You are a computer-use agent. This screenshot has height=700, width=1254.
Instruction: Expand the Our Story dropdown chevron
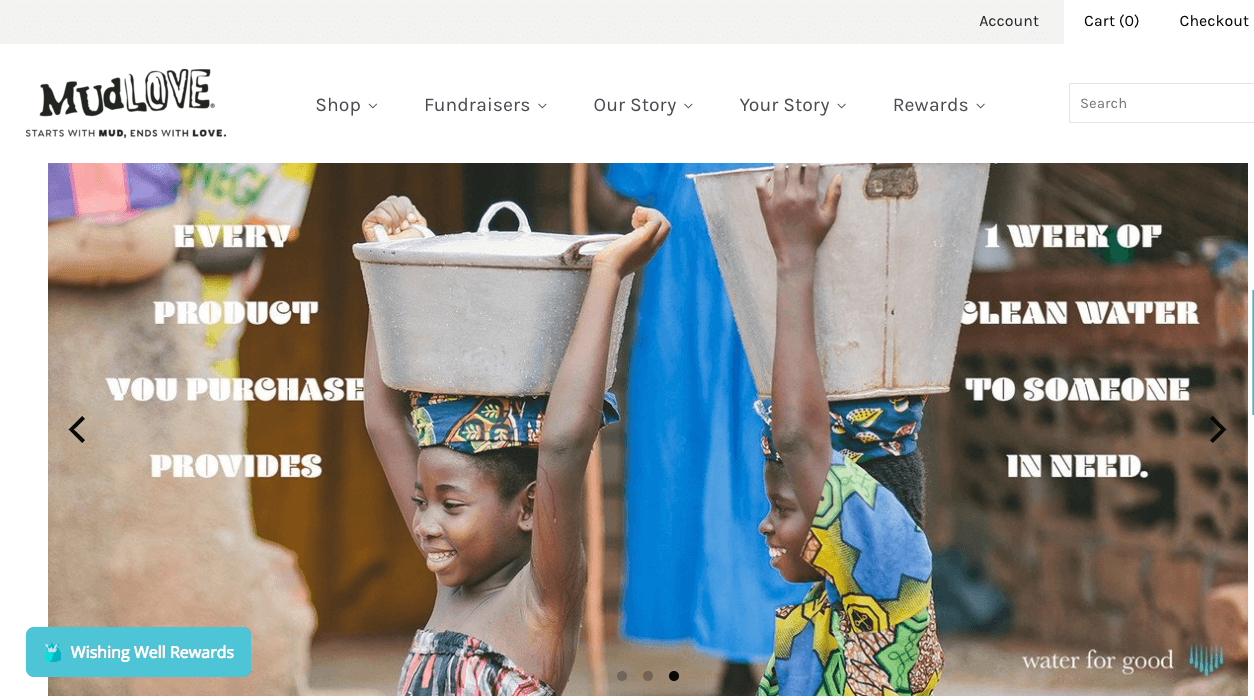688,106
